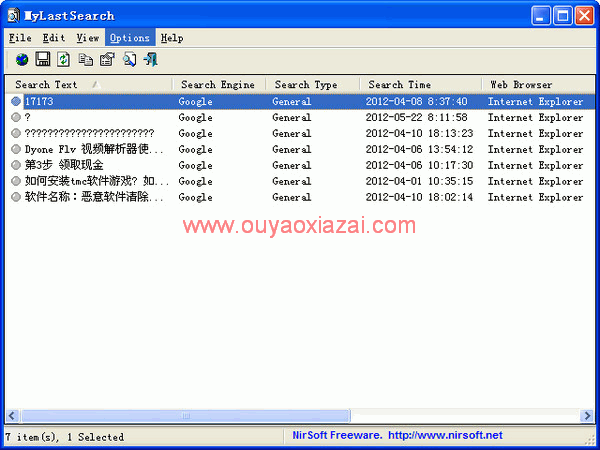Open the View menu
Screen dimensions: 600x450
[88, 38]
